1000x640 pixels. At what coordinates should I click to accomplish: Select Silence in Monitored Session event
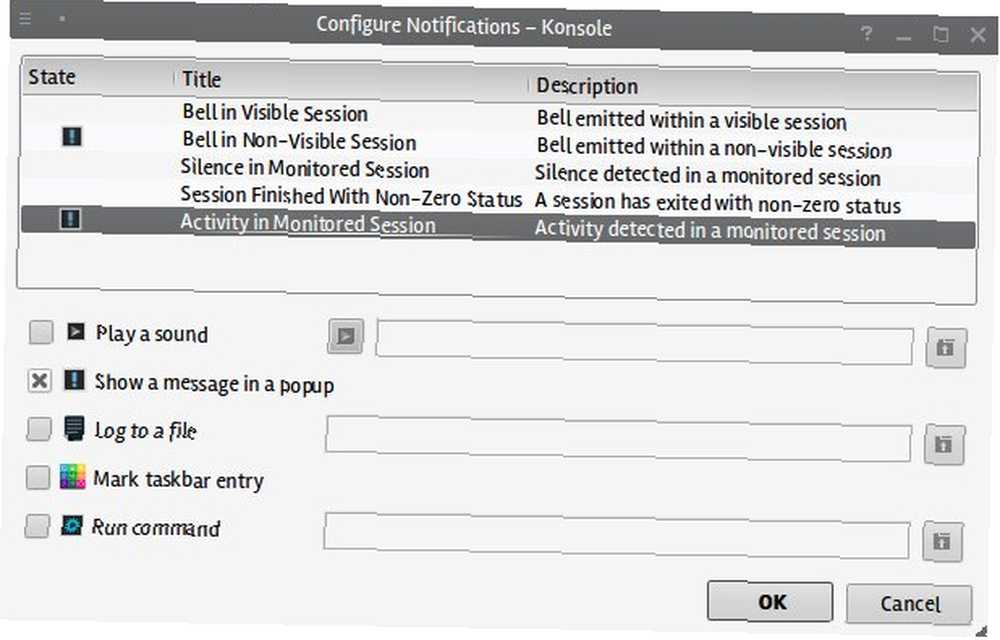click(x=499, y=171)
